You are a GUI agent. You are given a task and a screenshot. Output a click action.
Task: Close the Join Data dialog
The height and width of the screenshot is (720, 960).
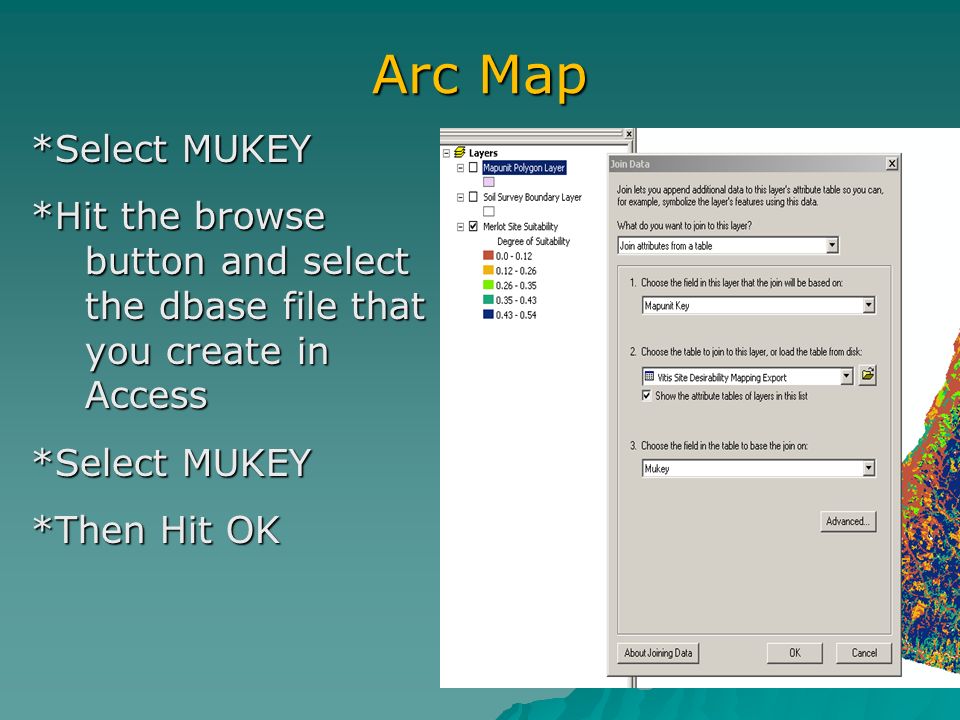click(892, 163)
